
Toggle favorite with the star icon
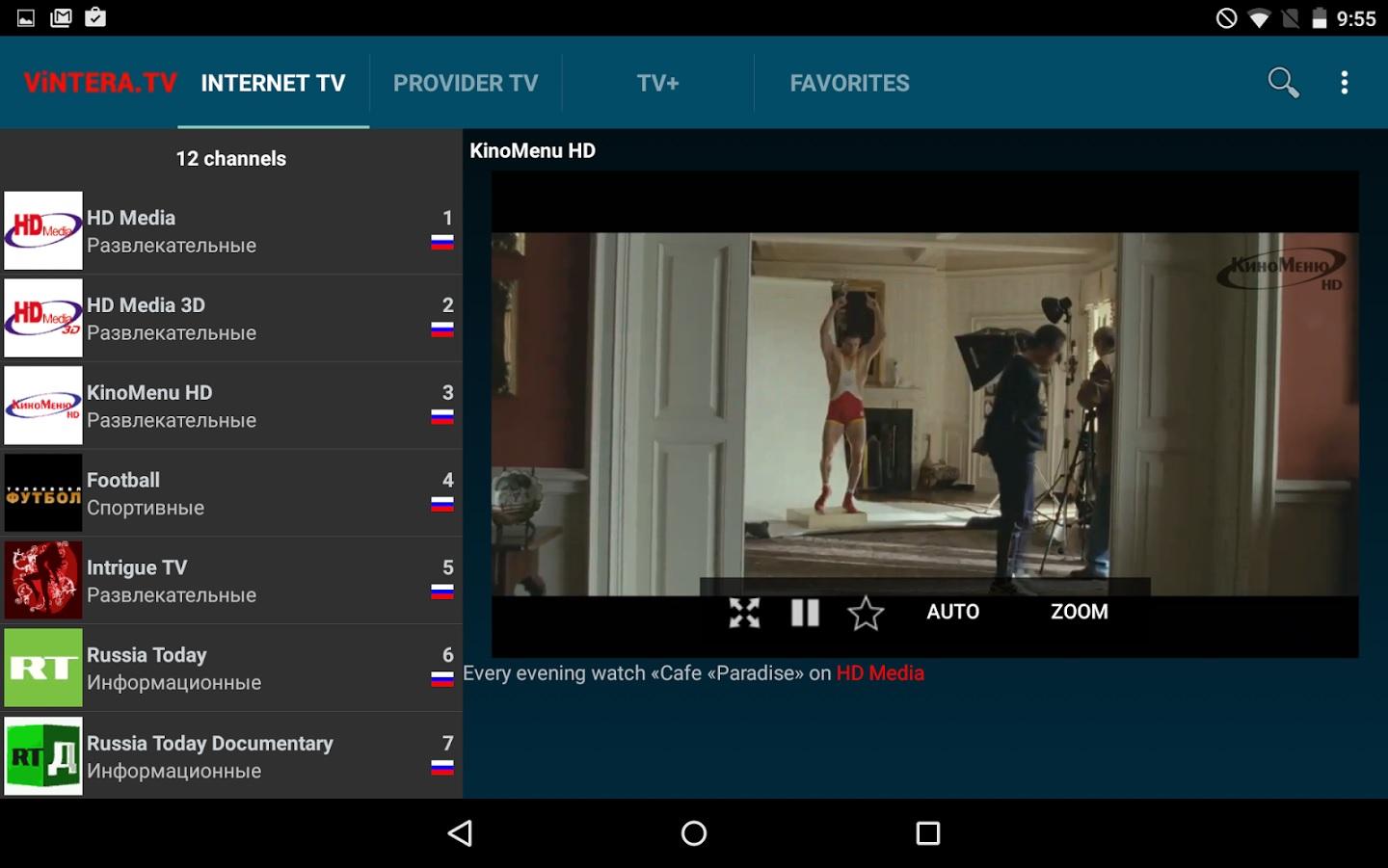point(866,612)
